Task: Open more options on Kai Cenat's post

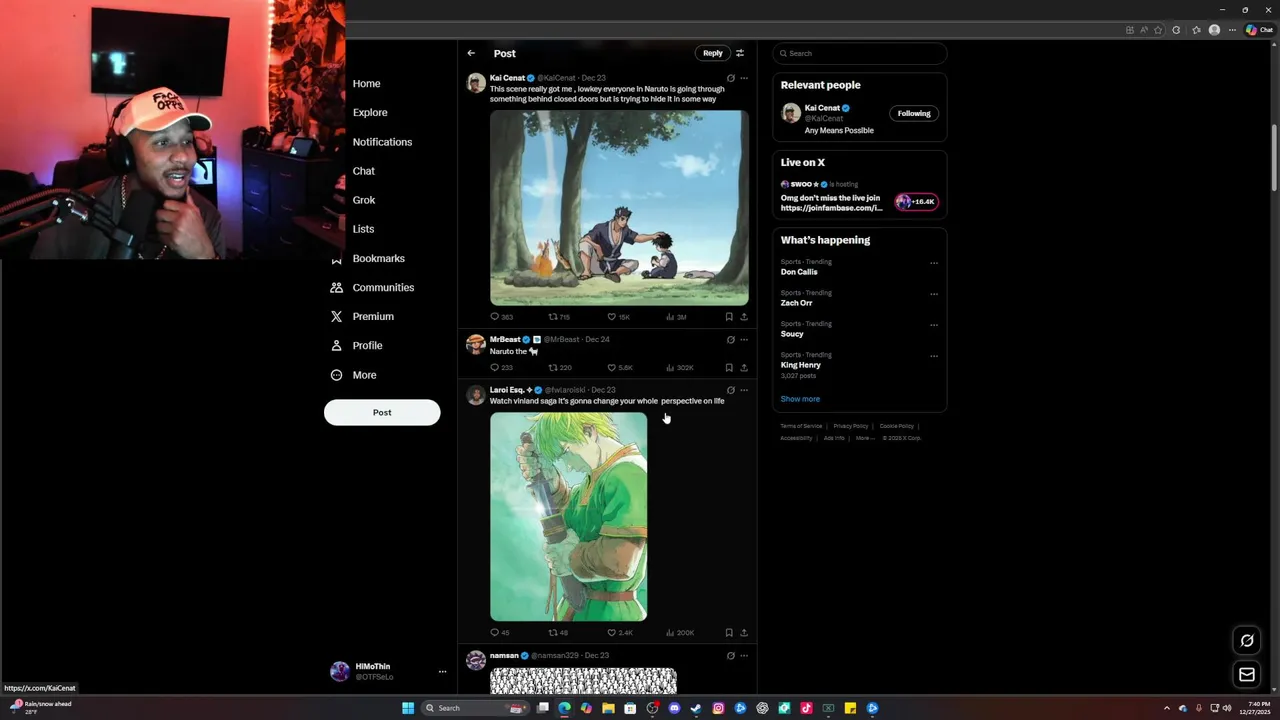Action: tap(744, 78)
